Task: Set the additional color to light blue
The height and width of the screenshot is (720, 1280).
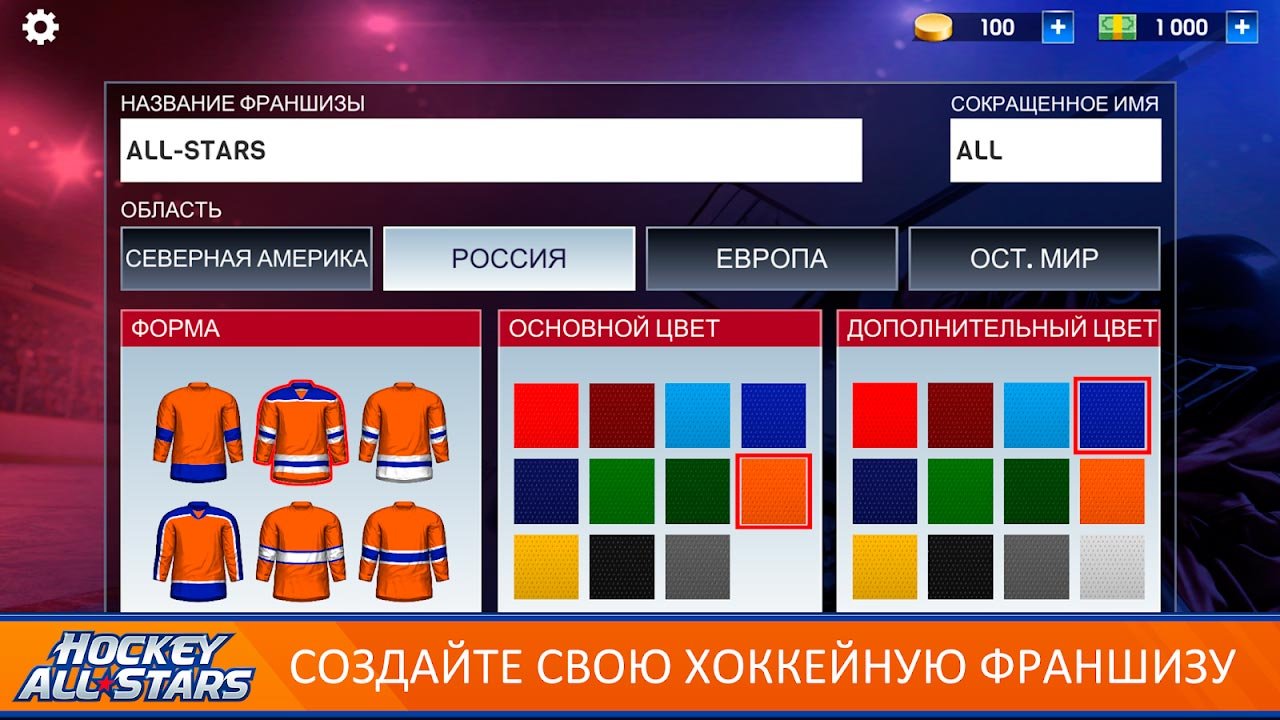Action: (1036, 415)
